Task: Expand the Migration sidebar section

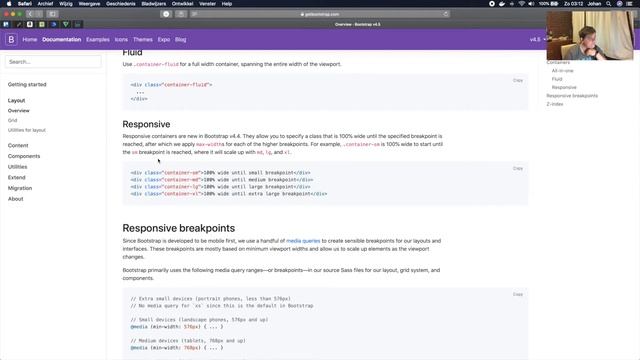Action: [x=20, y=188]
